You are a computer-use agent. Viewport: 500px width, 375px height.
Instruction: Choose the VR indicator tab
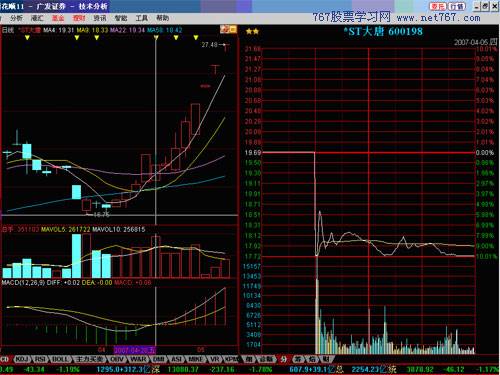coord(215,359)
